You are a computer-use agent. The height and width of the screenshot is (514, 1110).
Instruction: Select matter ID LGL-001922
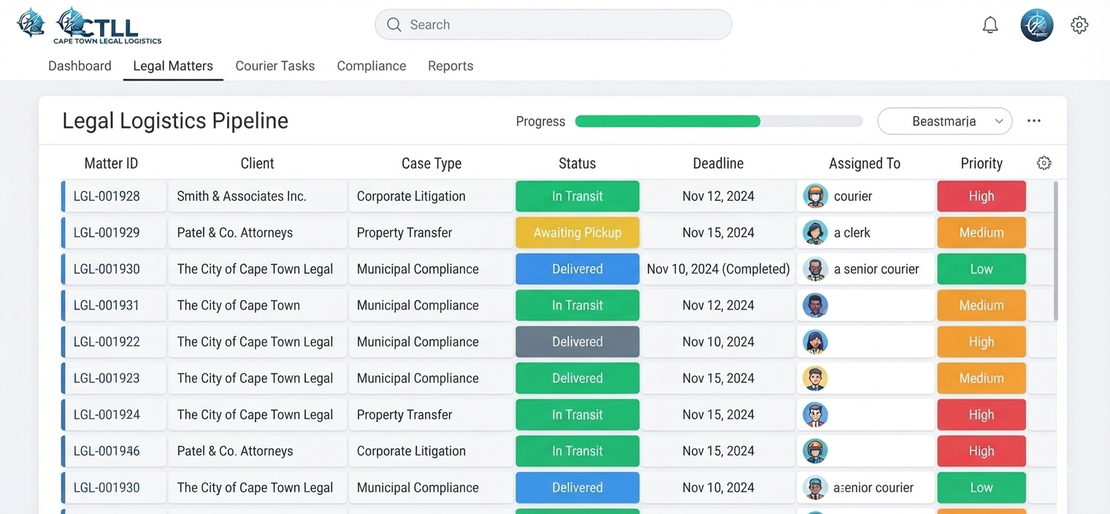click(106, 342)
